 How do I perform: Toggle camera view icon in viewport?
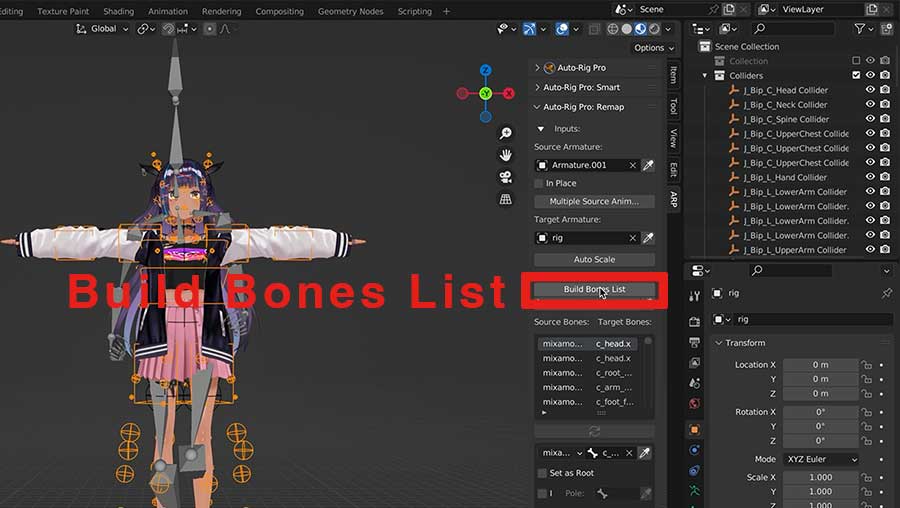pyautogui.click(x=506, y=177)
